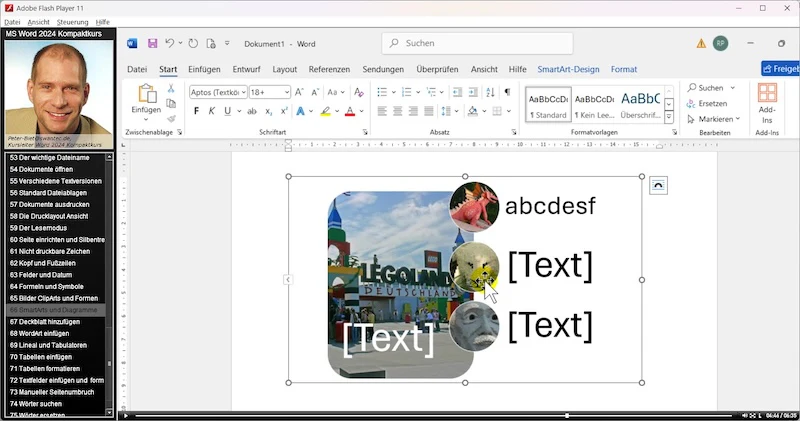The image size is (800, 421).
Task: Apply strikethrough with the ab icon
Action: click(x=252, y=111)
